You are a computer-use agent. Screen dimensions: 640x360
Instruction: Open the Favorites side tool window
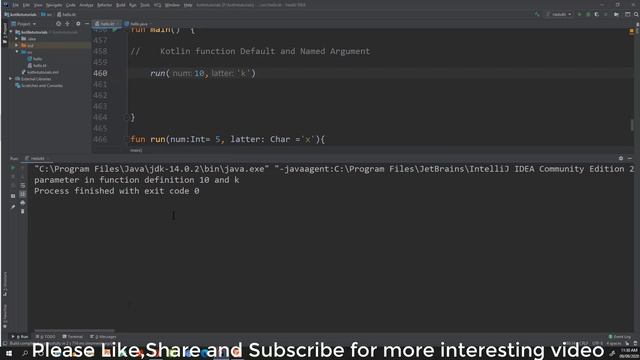tap(5, 316)
